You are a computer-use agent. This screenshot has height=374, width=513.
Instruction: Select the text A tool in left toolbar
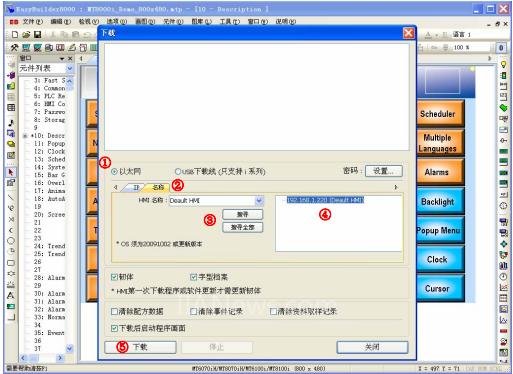[11, 295]
